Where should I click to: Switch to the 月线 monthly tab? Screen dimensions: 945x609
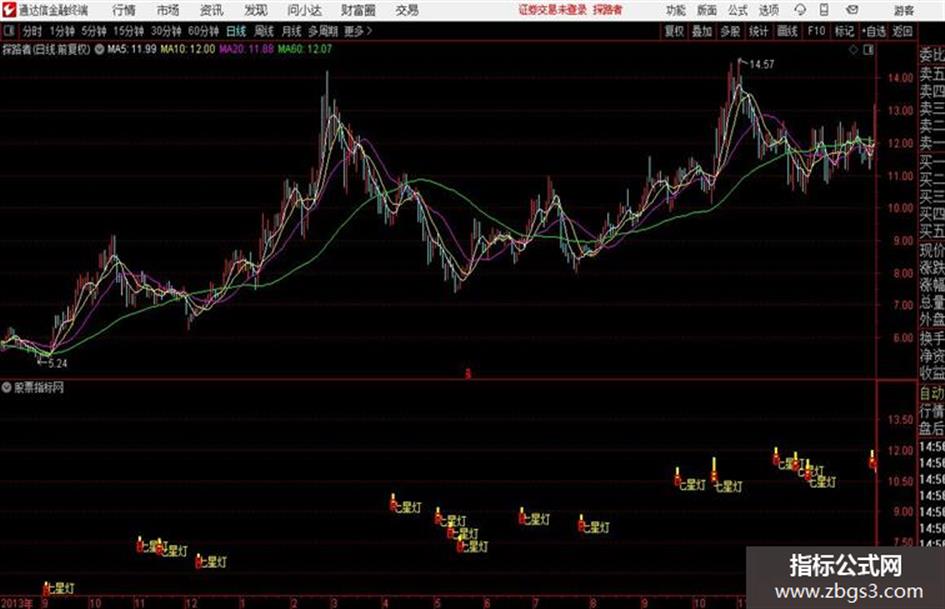click(x=292, y=31)
